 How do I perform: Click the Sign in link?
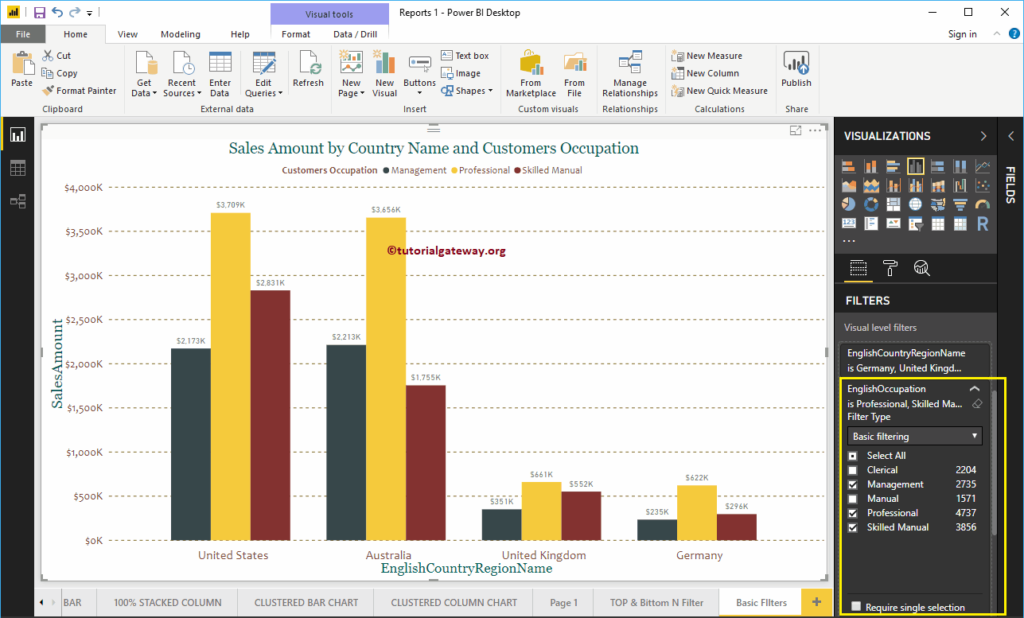pos(962,34)
